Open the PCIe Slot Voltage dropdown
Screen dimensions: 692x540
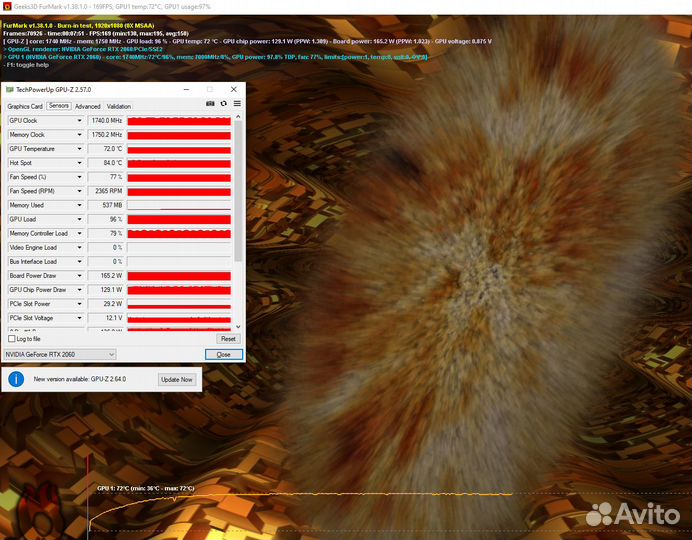(x=79, y=318)
